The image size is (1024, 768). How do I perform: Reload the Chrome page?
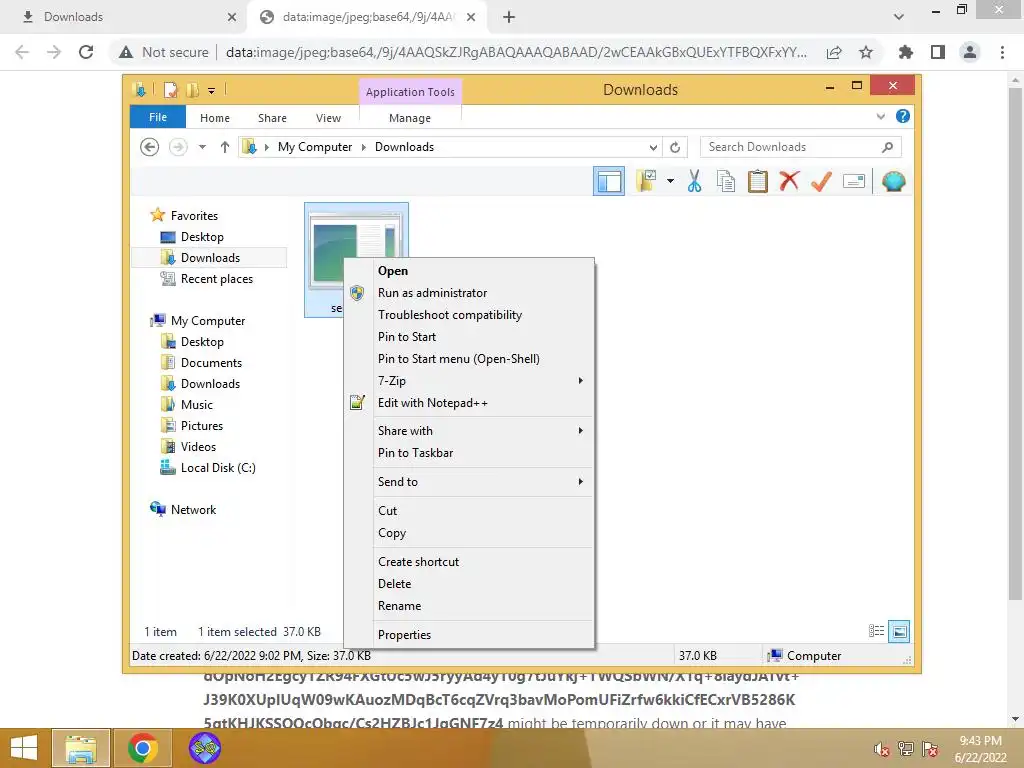point(86,52)
